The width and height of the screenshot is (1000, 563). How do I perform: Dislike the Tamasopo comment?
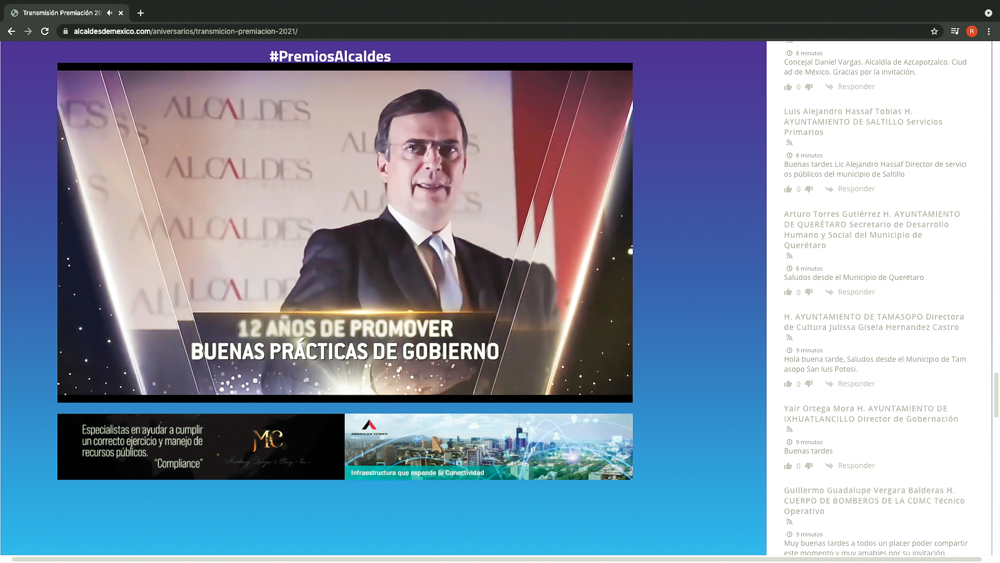pos(809,384)
